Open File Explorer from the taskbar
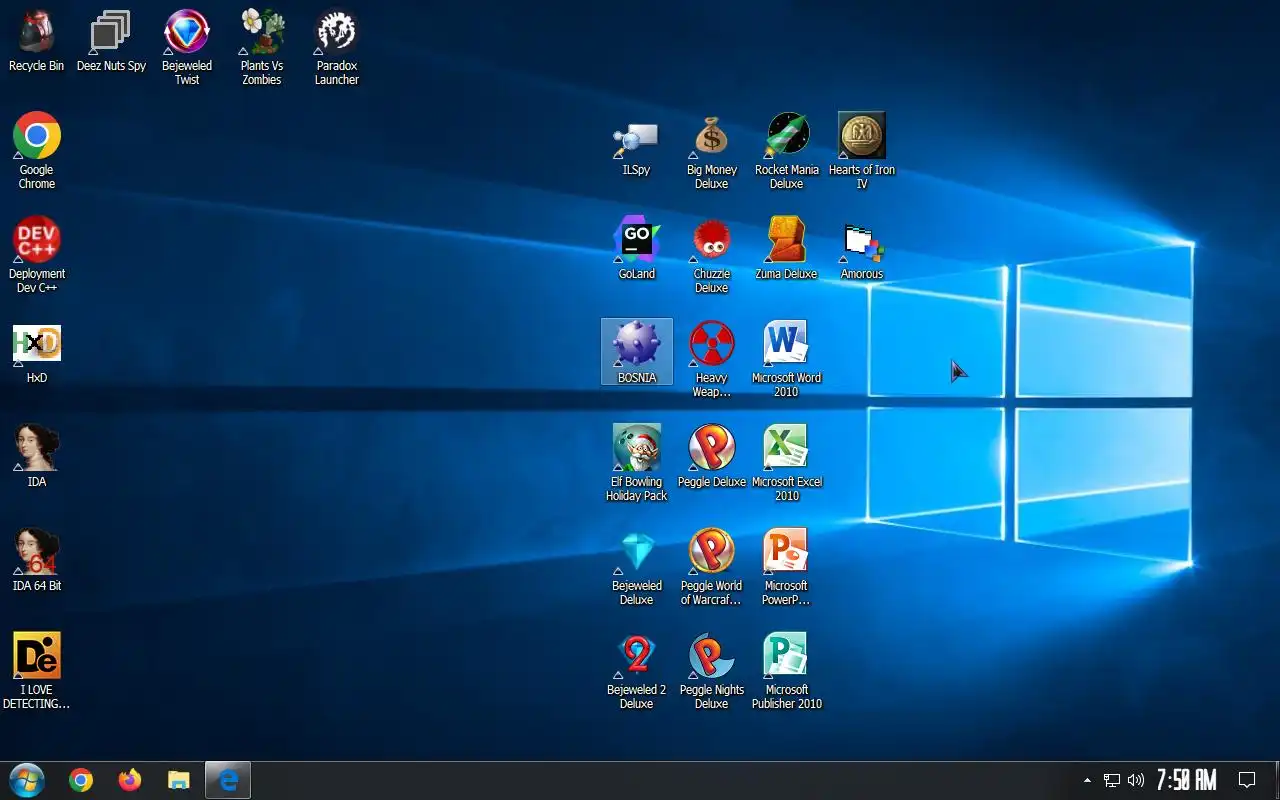The width and height of the screenshot is (1280, 800). pos(179,780)
